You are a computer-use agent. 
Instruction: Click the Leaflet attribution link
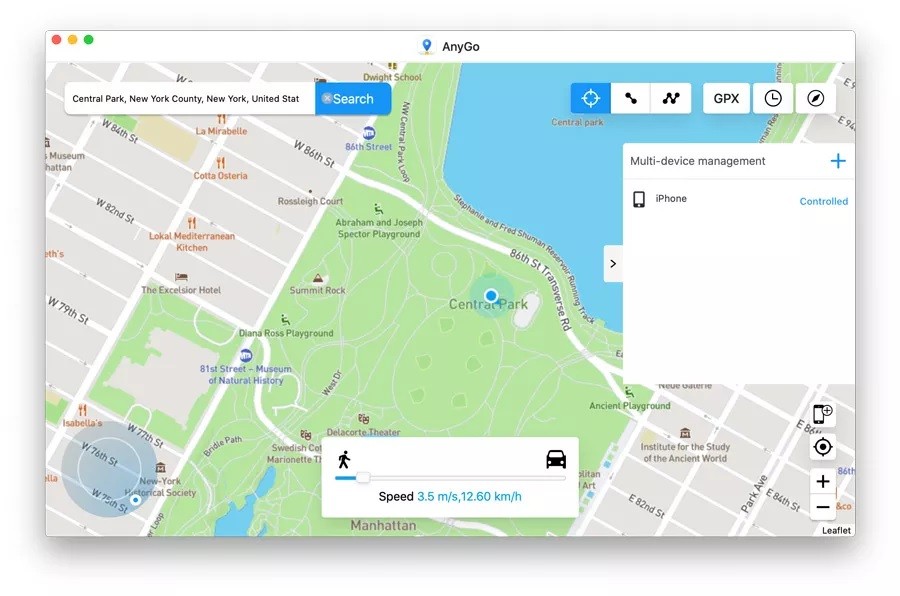[836, 531]
